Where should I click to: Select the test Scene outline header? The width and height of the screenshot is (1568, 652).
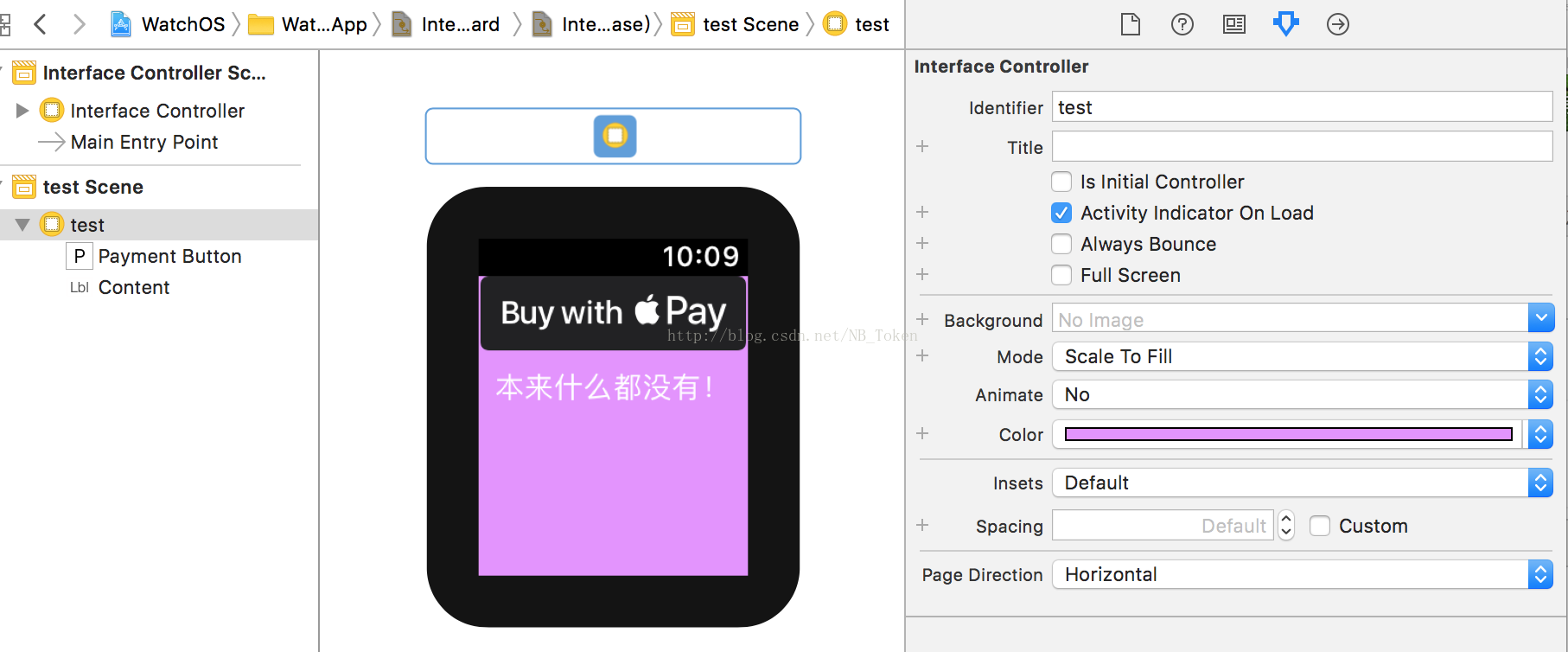coord(92,187)
